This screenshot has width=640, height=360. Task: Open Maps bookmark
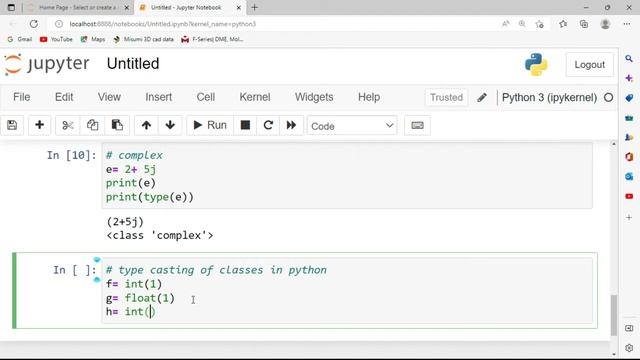tap(93, 39)
